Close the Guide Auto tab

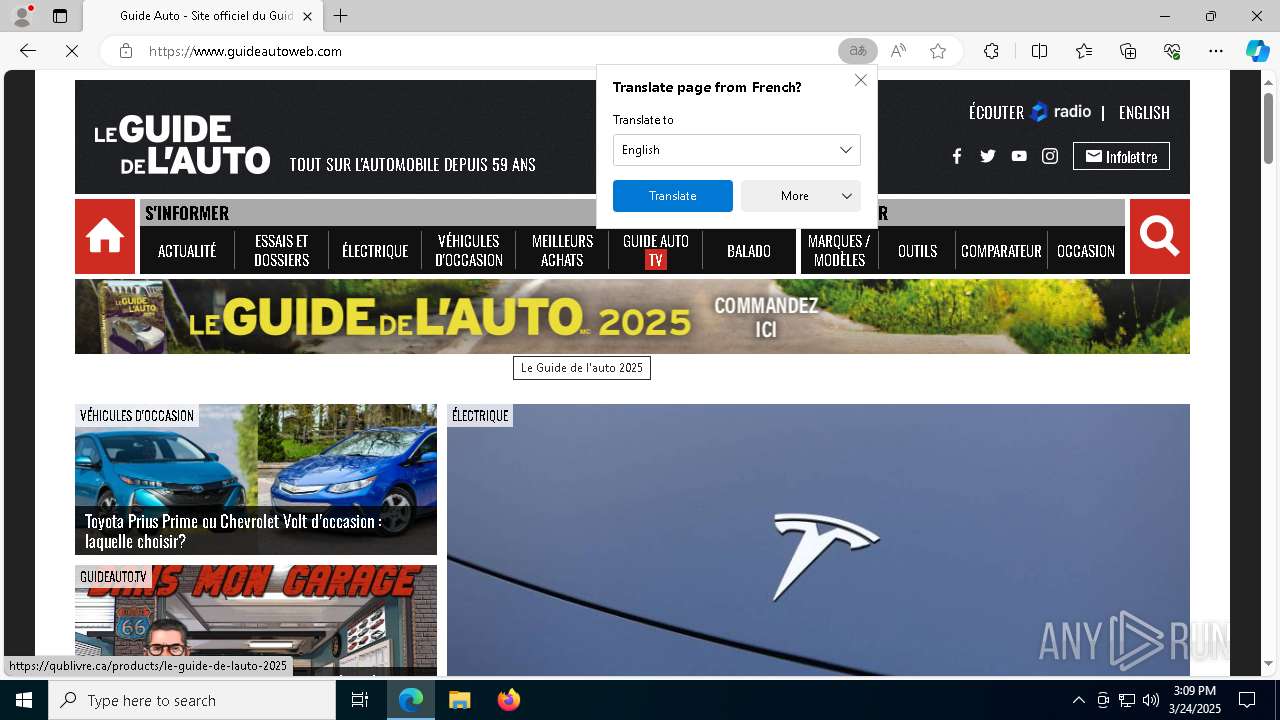[x=307, y=16]
